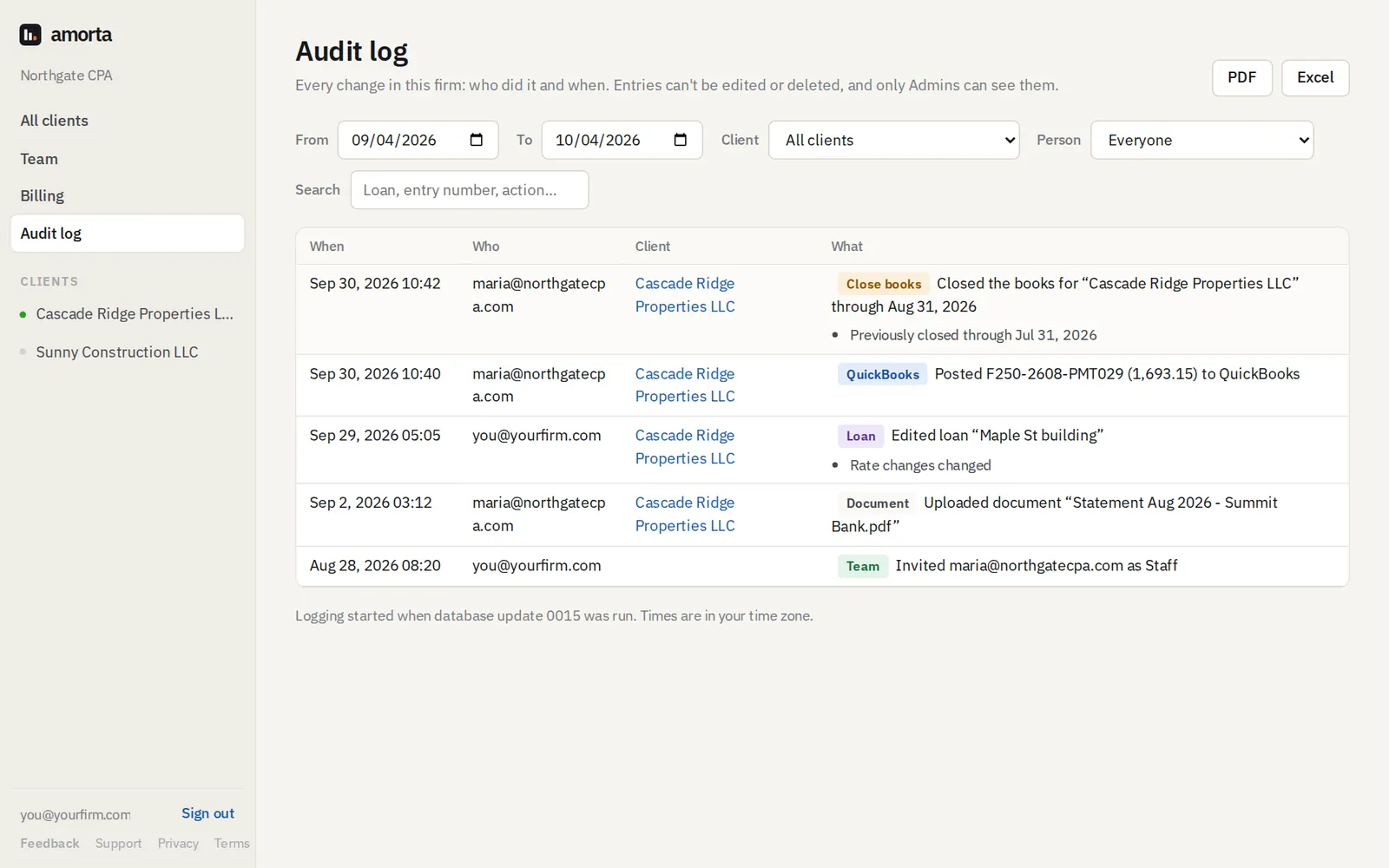Image resolution: width=1389 pixels, height=868 pixels.
Task: Export audit log as PDF
Action: (x=1241, y=77)
